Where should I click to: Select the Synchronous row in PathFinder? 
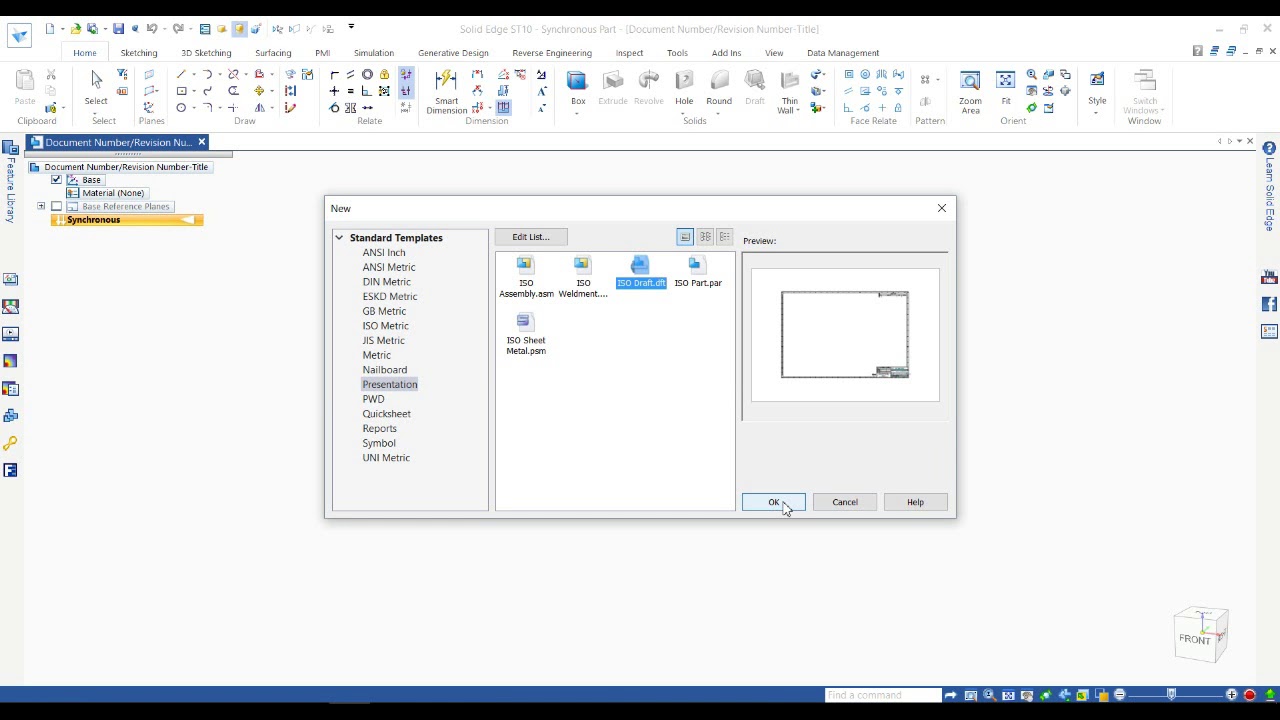click(x=127, y=220)
